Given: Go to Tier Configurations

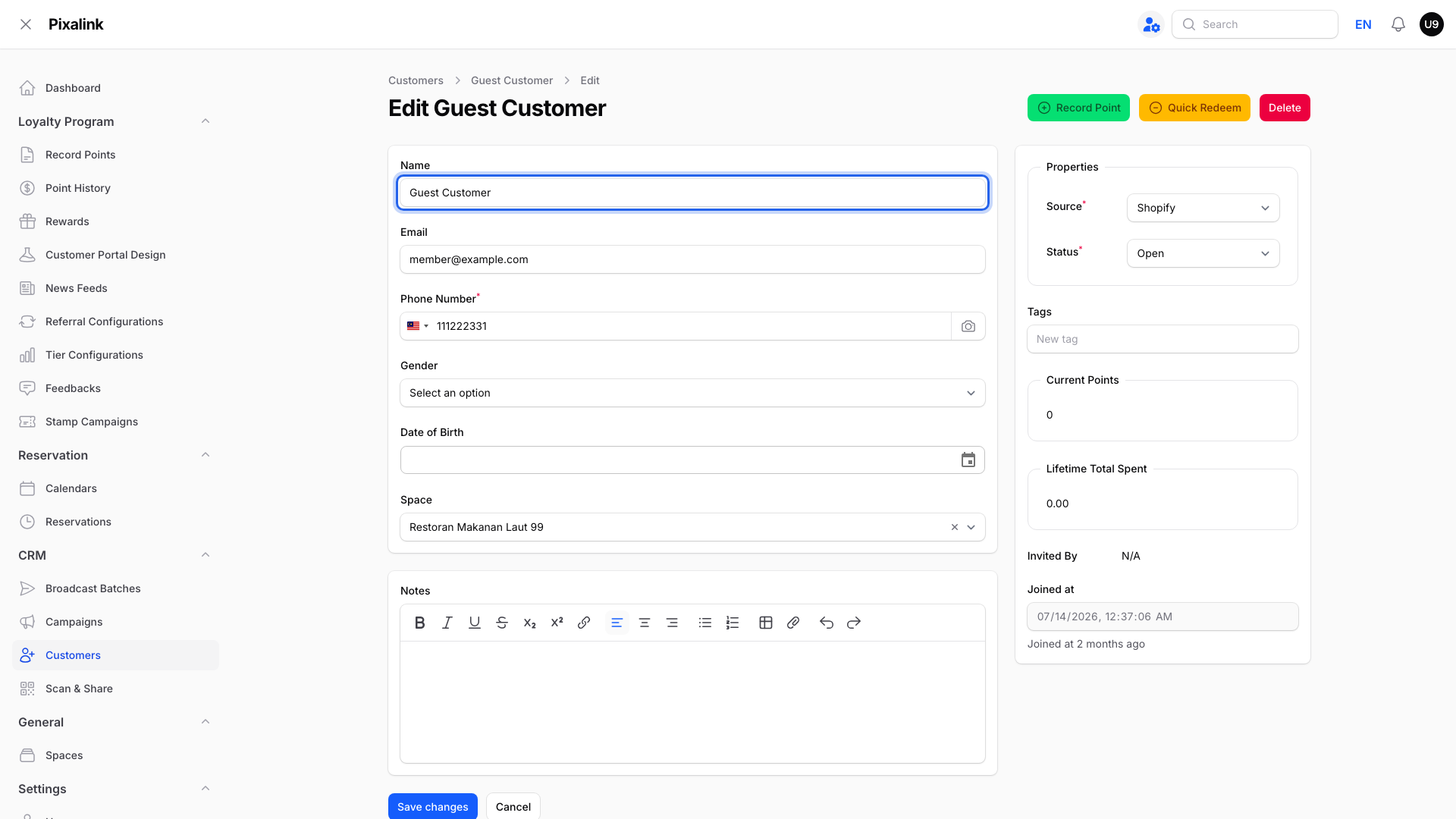Looking at the screenshot, I should [x=115, y=355].
